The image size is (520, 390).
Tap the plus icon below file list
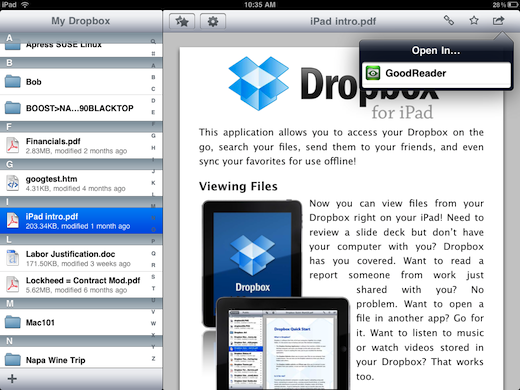pos(12,379)
